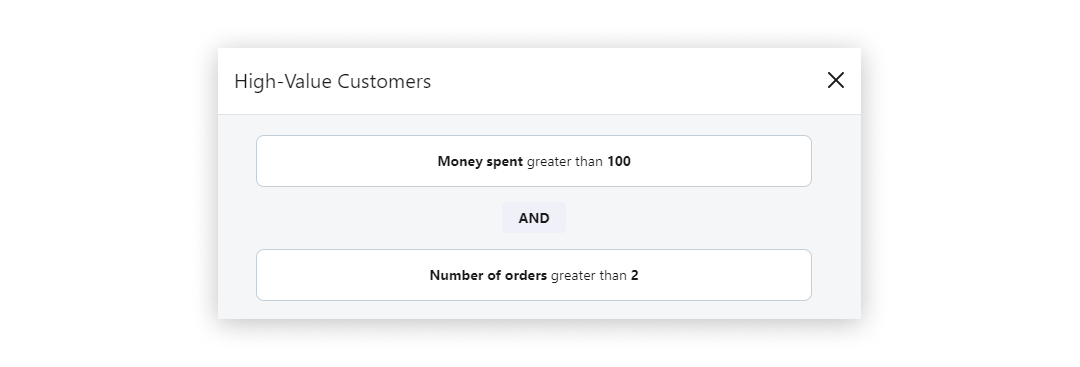1080x367 pixels.
Task: Click the bold Money spent label
Action: click(x=480, y=162)
